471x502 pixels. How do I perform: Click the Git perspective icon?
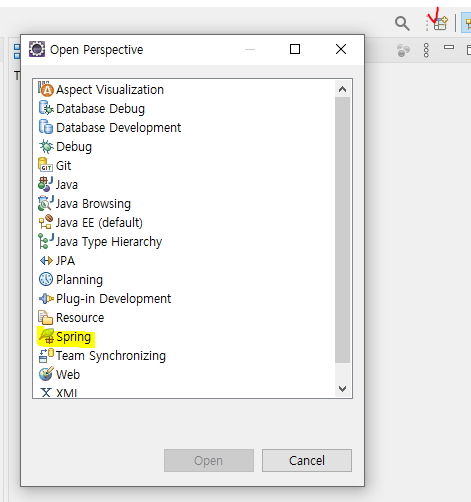(x=45, y=165)
